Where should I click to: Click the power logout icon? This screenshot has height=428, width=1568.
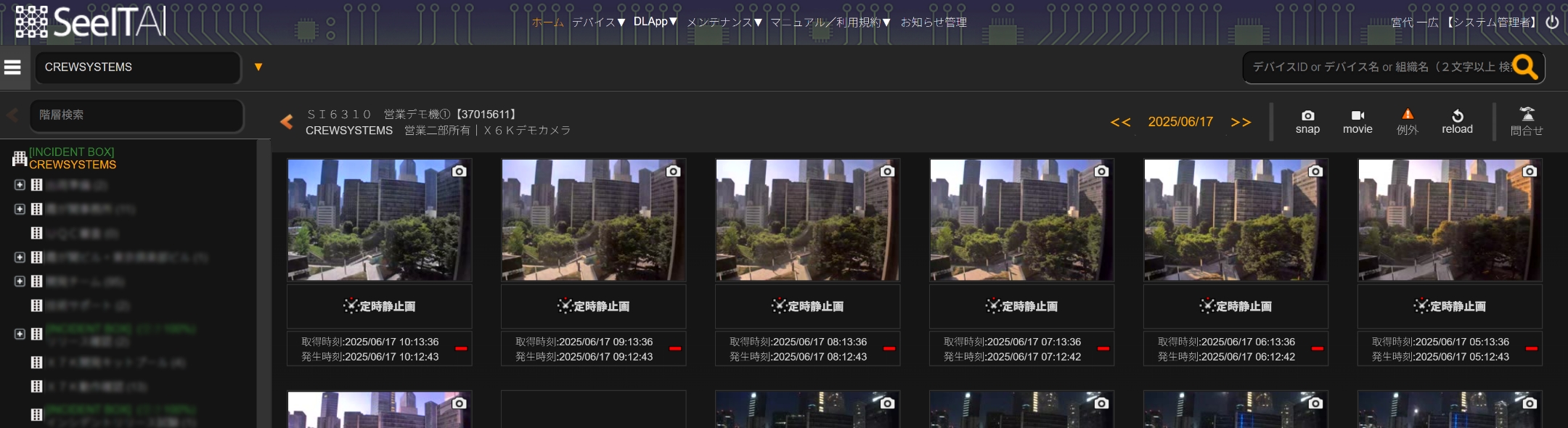click(1552, 22)
